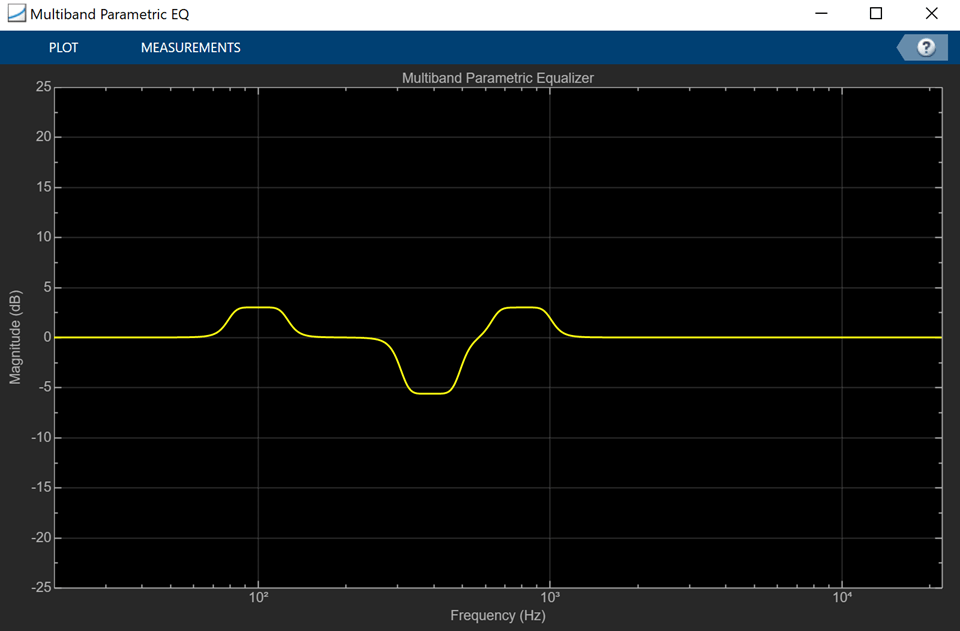Select the 'Multiband Parametric Equalizer' plot title
Screen dimensions: 960x631
[497, 77]
